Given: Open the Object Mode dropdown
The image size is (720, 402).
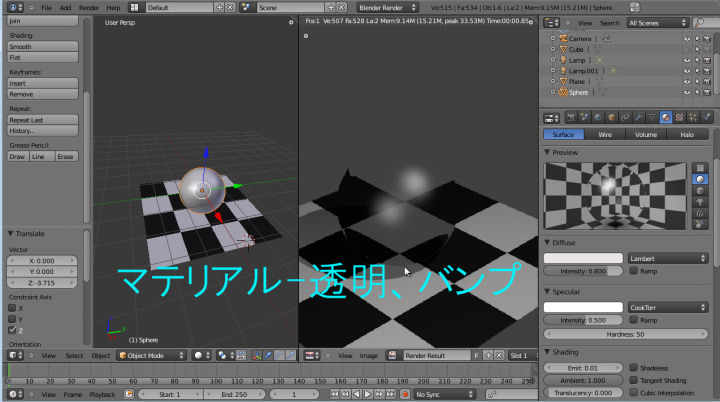Looking at the screenshot, I should click(151, 355).
